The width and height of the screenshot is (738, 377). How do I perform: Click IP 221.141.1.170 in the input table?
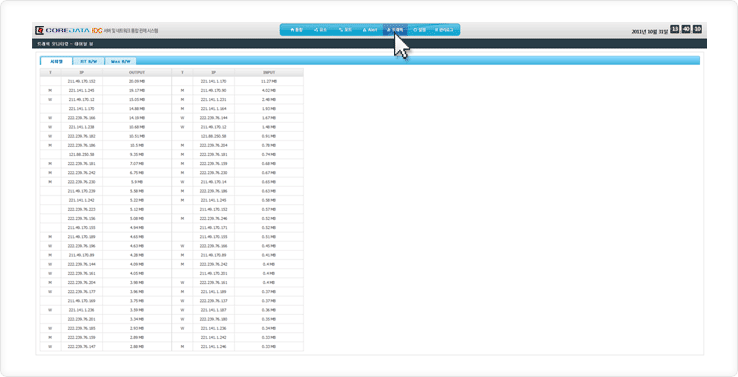213,81
